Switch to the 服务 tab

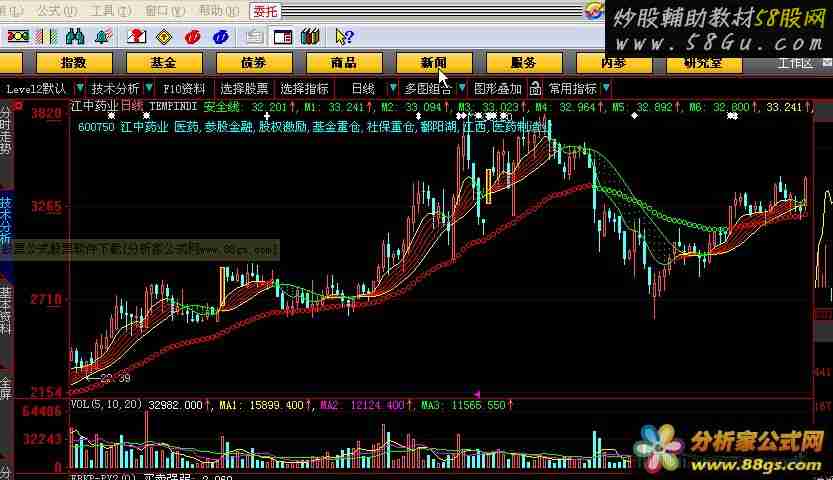pyautogui.click(x=524, y=63)
